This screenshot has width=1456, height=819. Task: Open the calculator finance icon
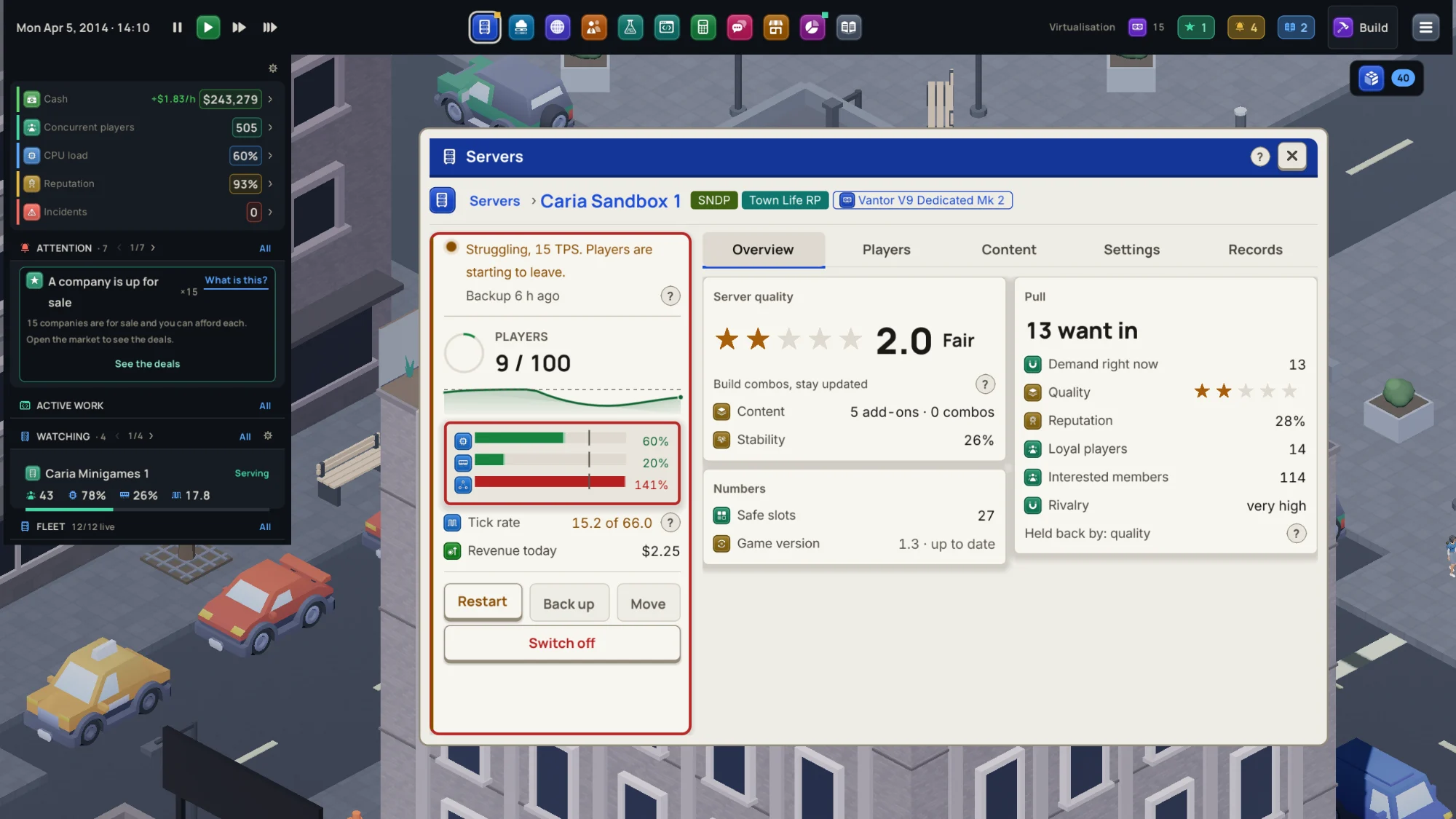703,28
